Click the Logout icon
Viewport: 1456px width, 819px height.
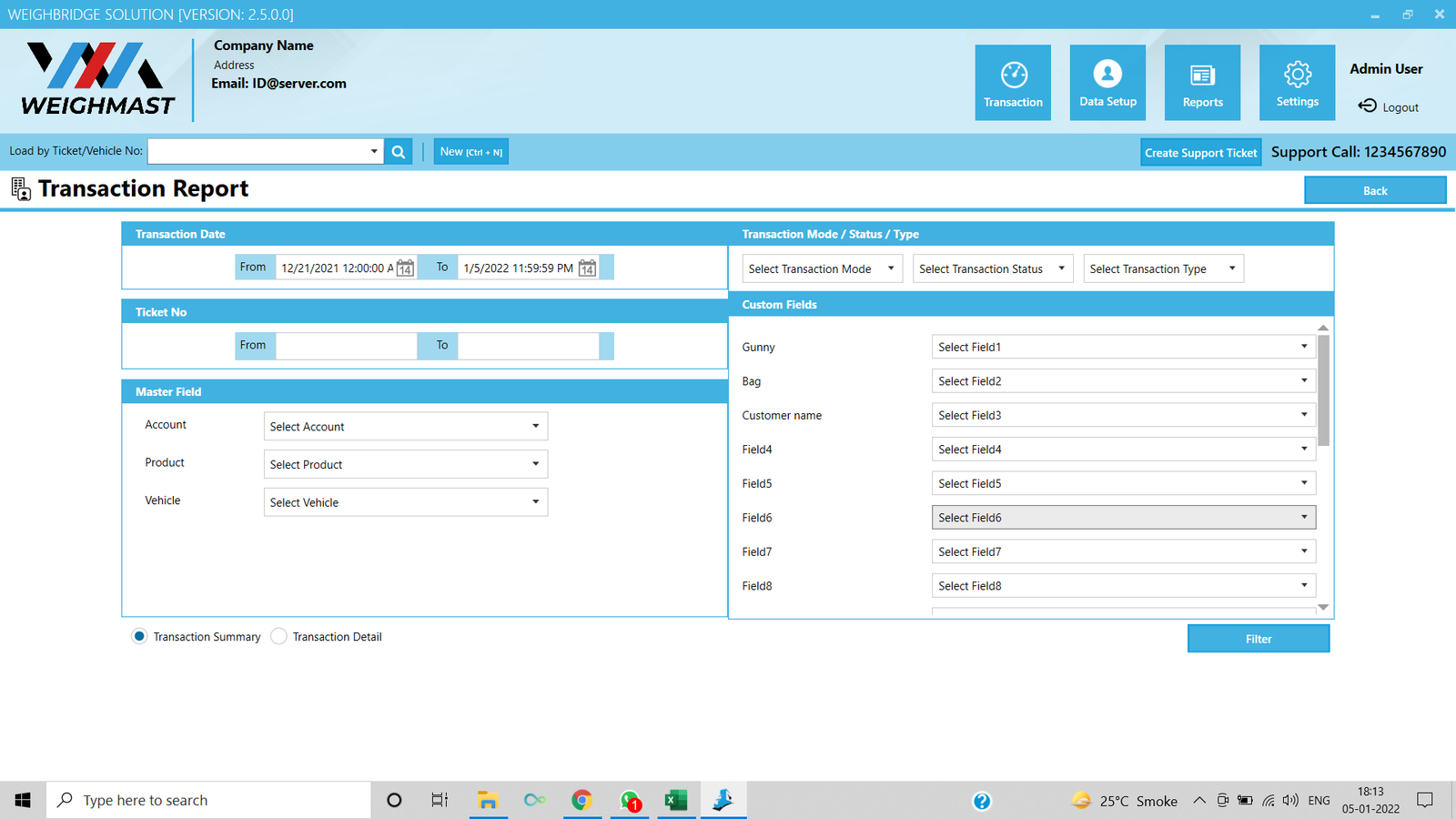(1367, 106)
